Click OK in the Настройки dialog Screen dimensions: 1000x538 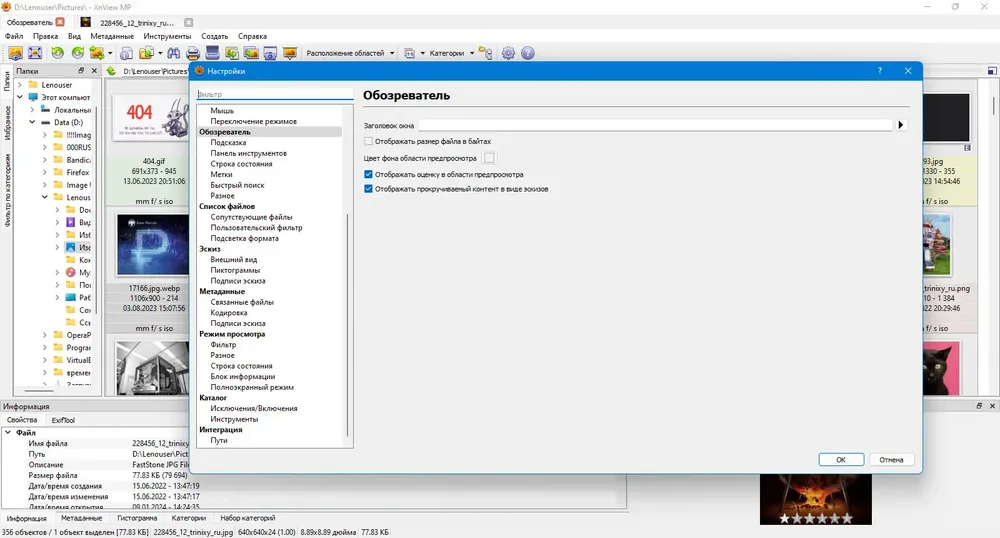[841, 460]
